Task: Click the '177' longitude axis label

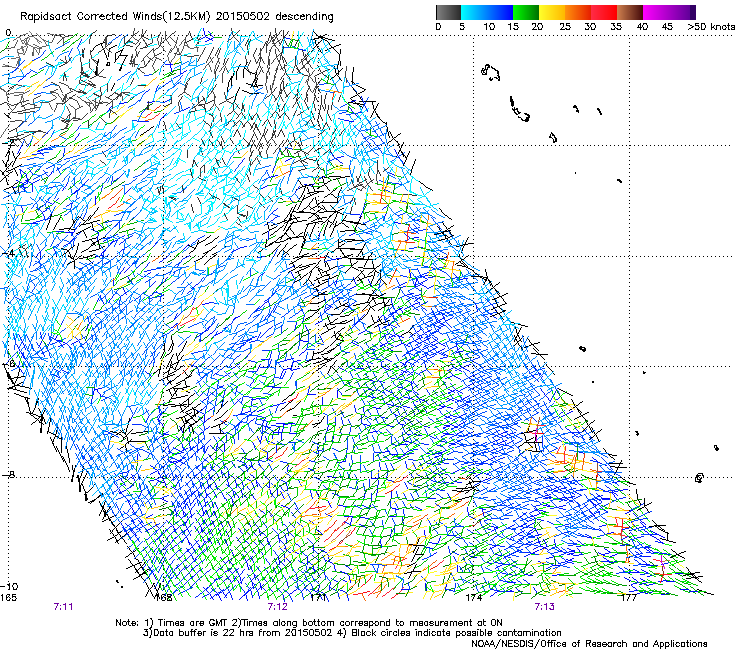Action: pyautogui.click(x=629, y=598)
